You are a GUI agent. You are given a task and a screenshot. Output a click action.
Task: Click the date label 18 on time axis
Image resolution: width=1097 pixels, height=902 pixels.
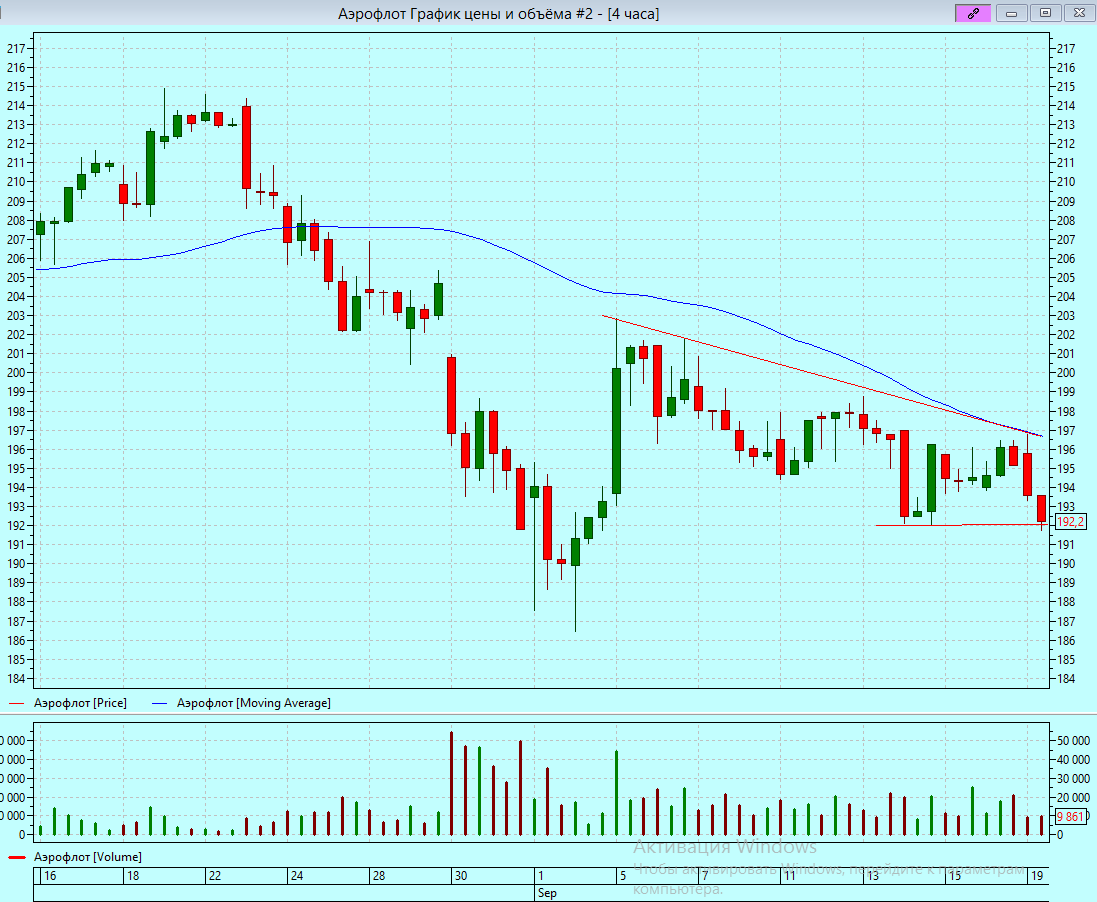[133, 875]
